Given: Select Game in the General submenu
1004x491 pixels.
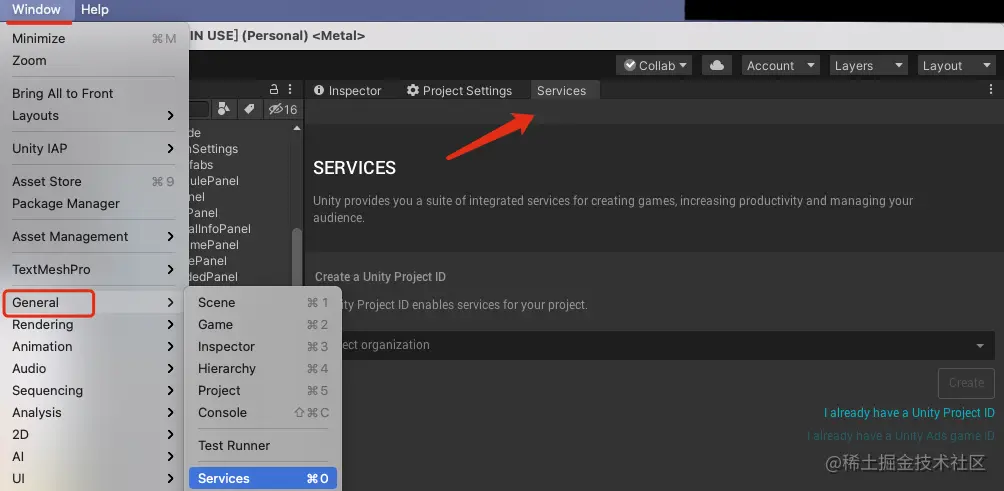Looking at the screenshot, I should tap(263, 325).
